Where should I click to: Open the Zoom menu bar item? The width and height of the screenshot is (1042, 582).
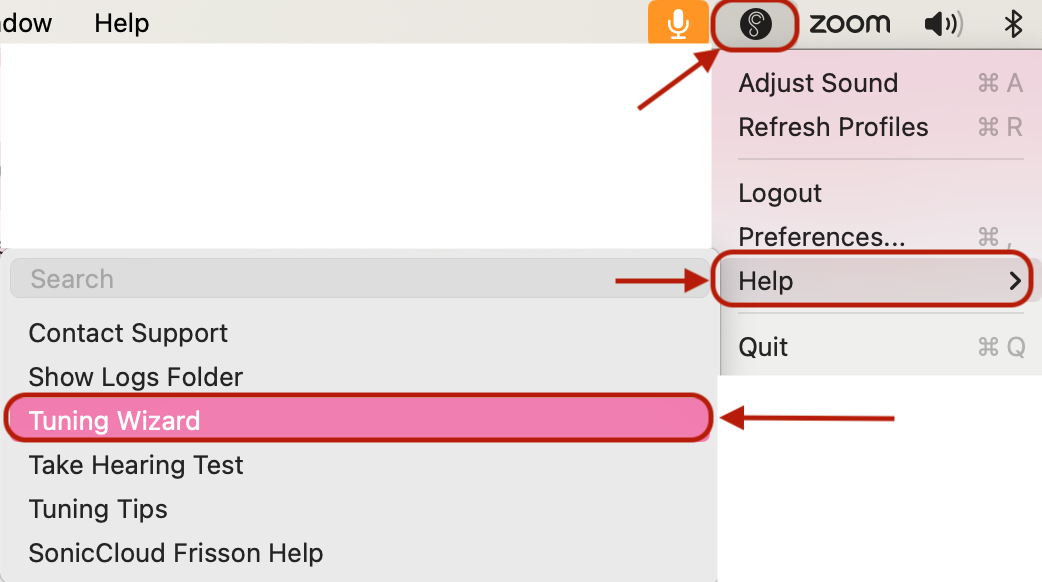pyautogui.click(x=849, y=24)
